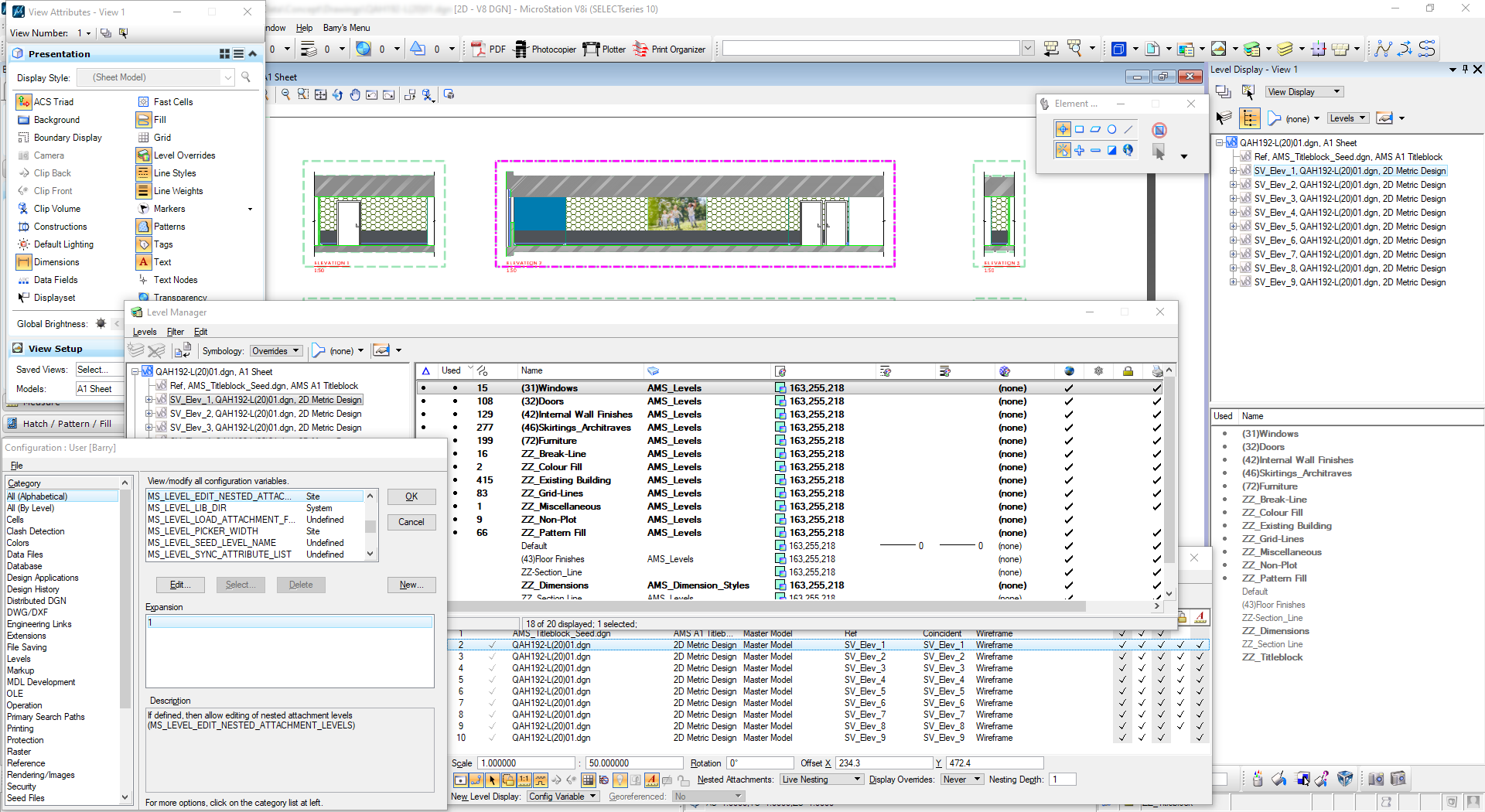Screen dimensions: 1485x812
Task: Click color swatch of (31)Windows level
Action: (x=780, y=388)
